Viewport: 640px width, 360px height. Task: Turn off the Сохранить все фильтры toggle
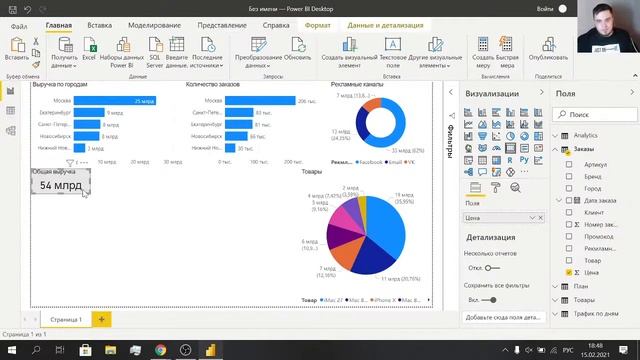point(489,300)
